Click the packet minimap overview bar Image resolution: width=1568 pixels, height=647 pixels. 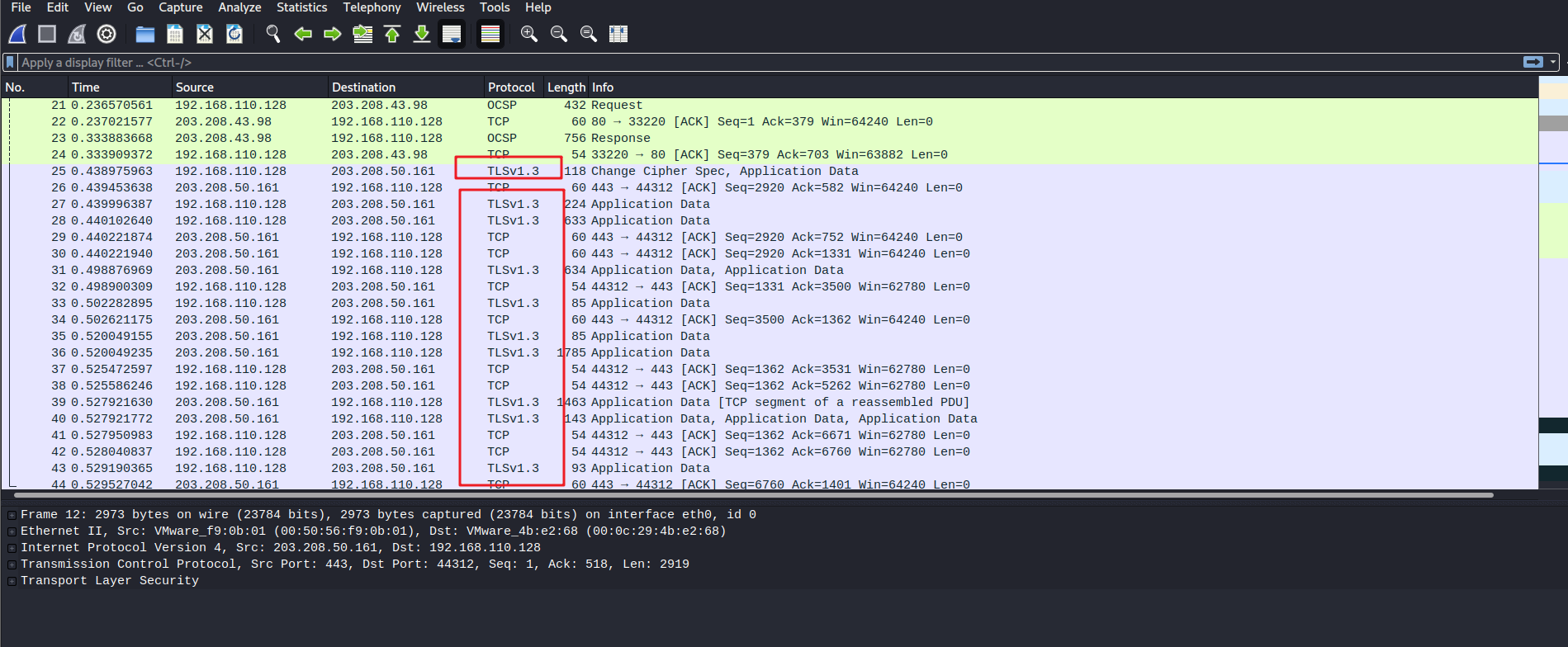point(1553,281)
